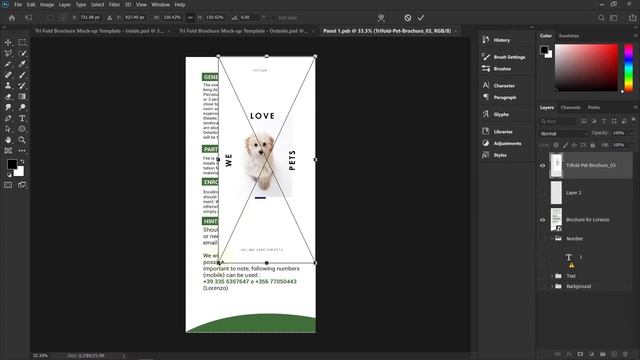Viewport: 640px width, 360px height.
Task: Switch to the Swatches tab
Action: (x=569, y=36)
